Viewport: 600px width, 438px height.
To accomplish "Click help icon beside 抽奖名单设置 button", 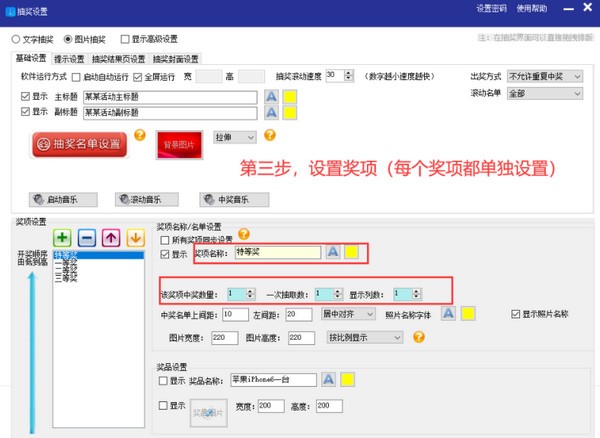I will coord(139,135).
